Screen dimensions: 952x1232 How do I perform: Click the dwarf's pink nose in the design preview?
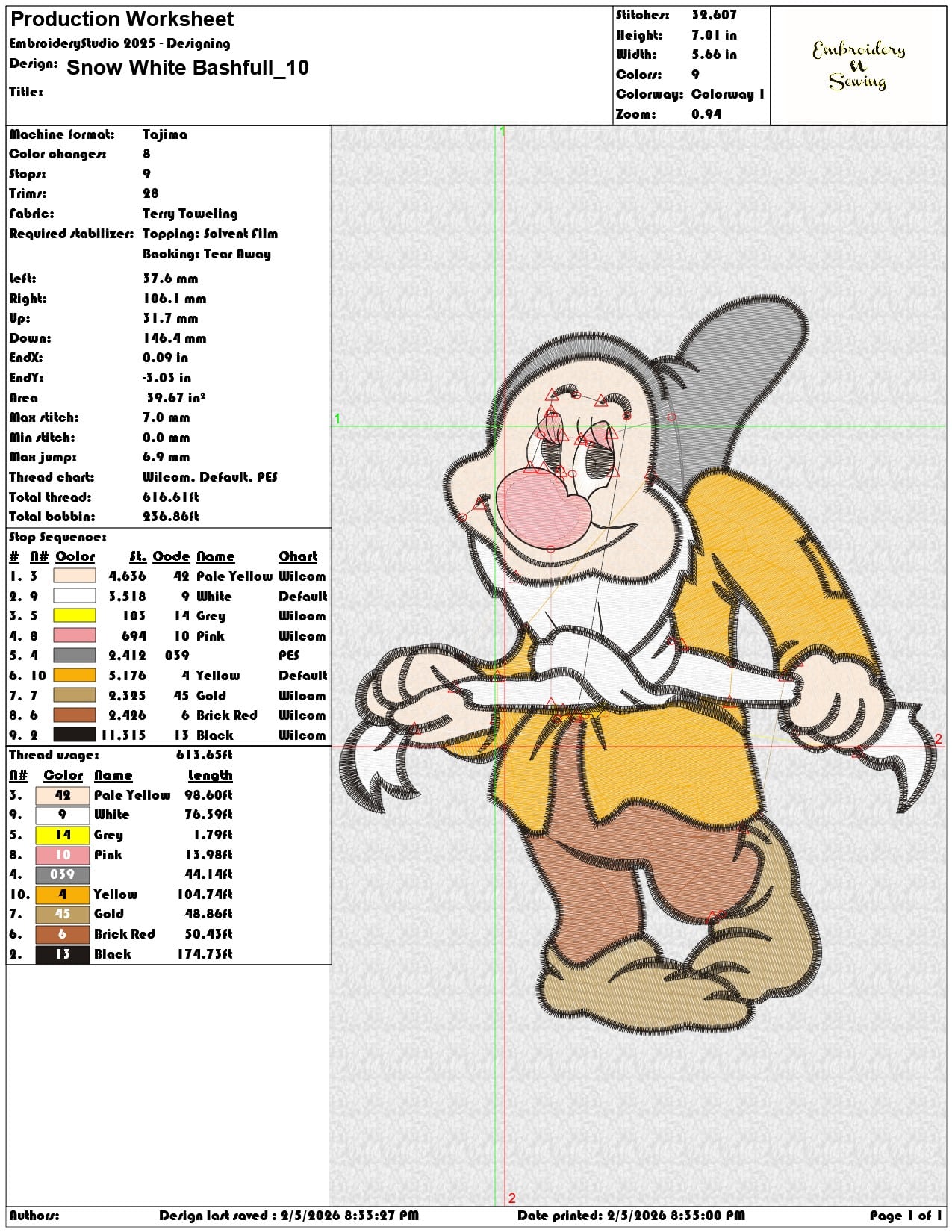tap(544, 510)
